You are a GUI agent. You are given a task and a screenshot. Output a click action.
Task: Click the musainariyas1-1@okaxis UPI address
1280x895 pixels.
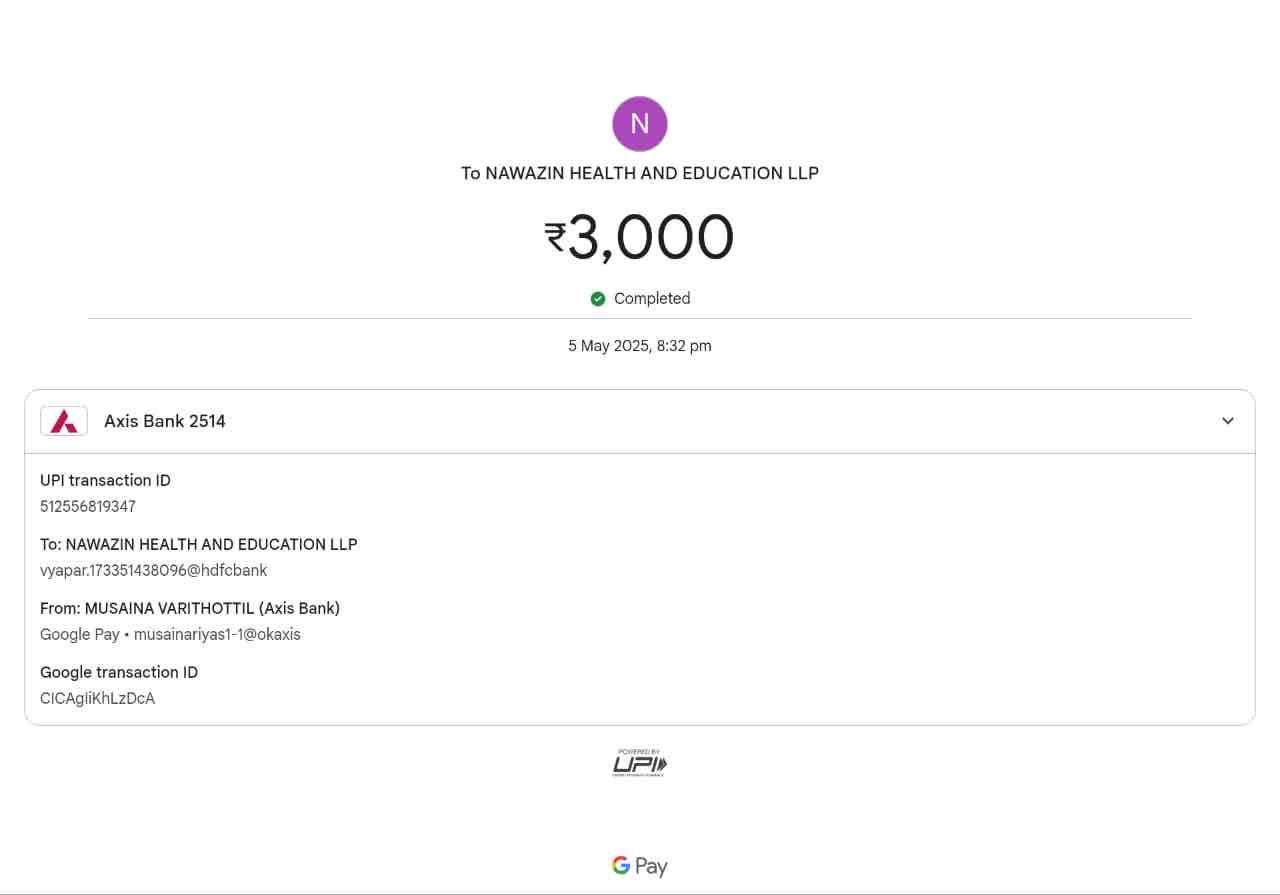point(217,634)
